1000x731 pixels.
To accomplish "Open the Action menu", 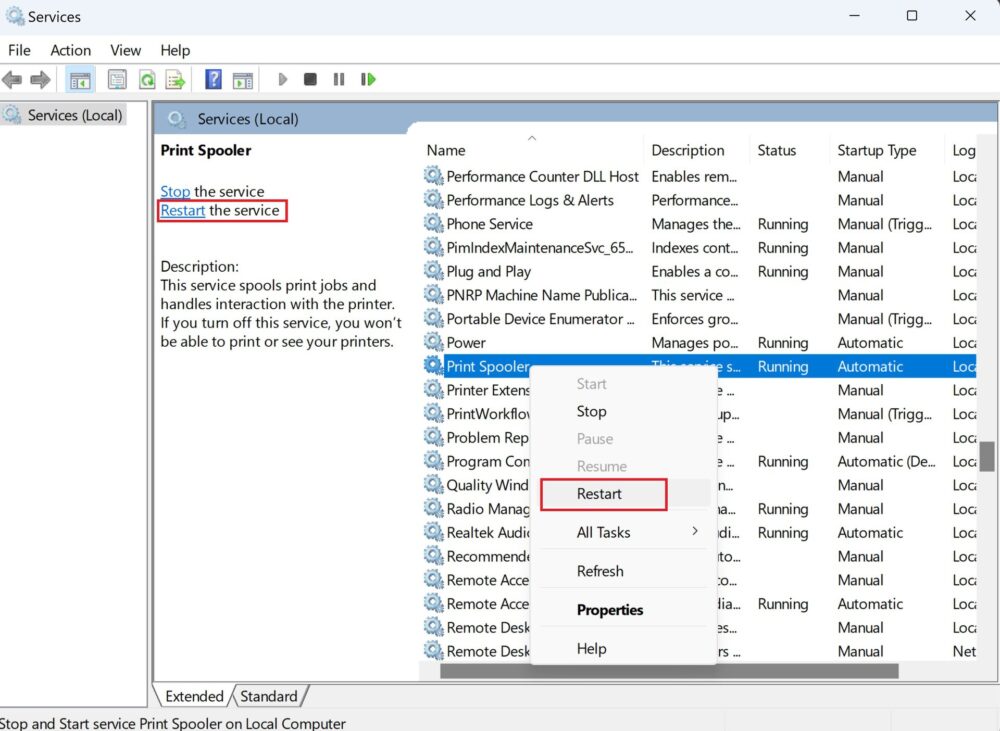I will pyautogui.click(x=70, y=50).
